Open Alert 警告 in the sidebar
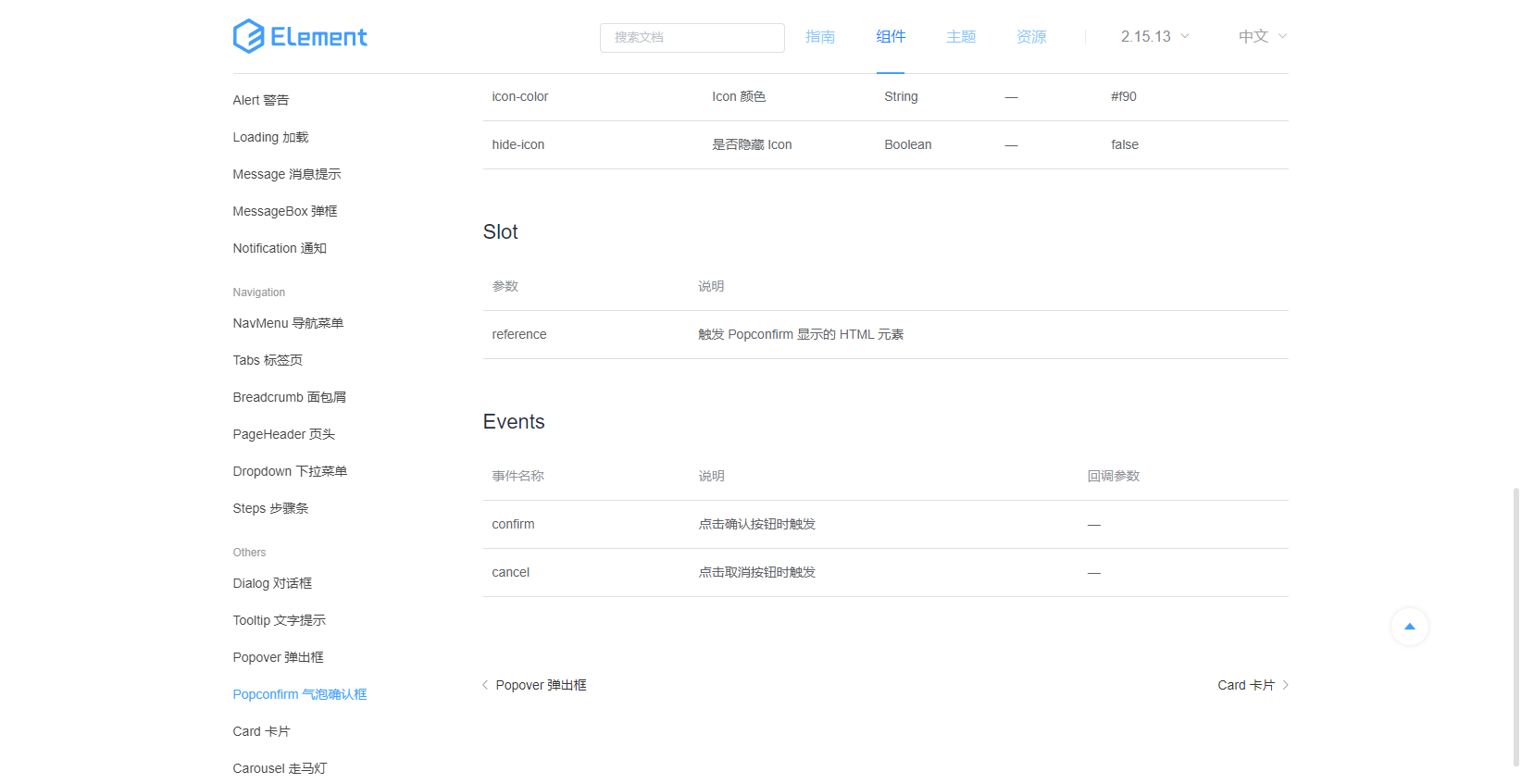1521x784 pixels. [x=261, y=100]
